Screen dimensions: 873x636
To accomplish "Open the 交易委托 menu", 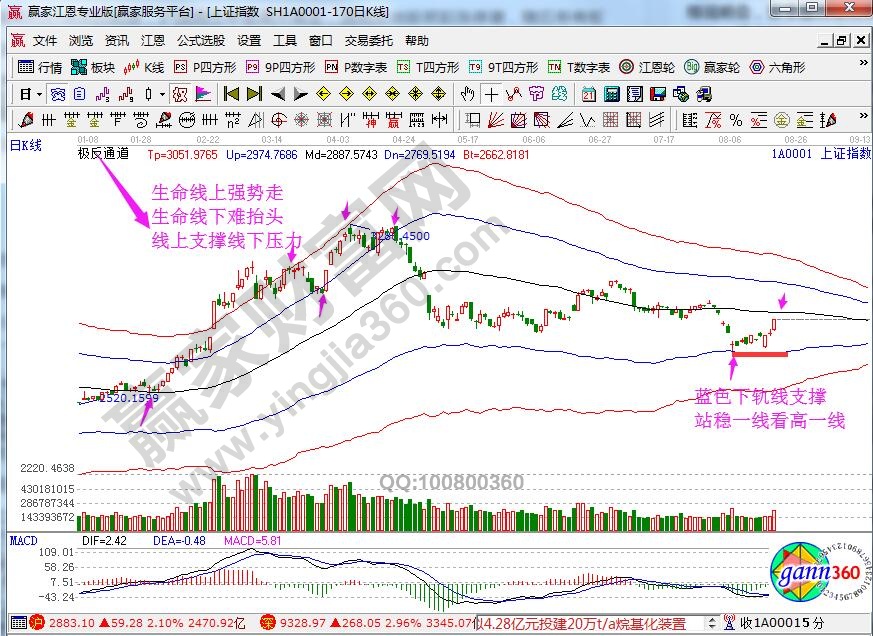I will tap(369, 41).
